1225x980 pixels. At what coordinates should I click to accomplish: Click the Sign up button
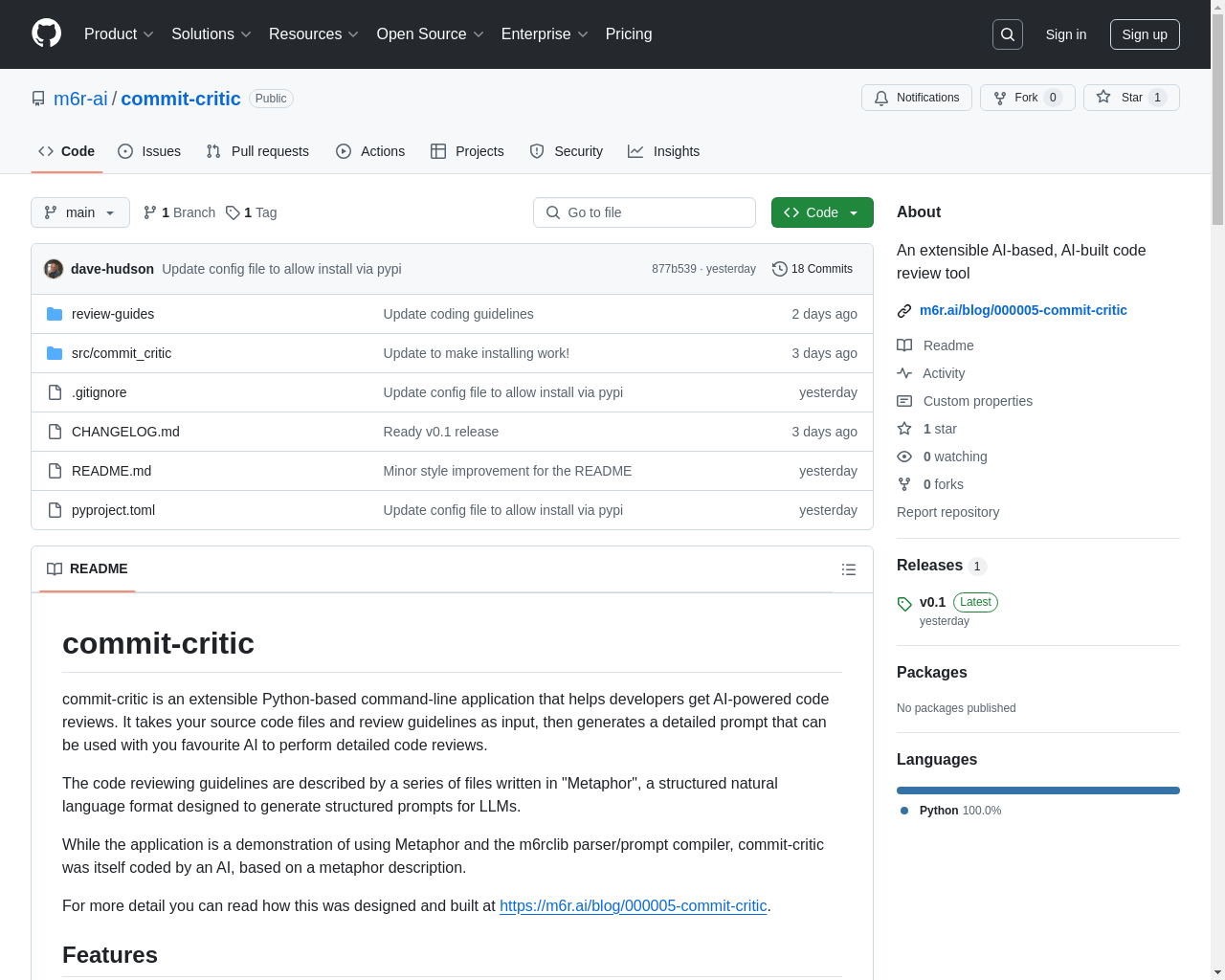1145,34
